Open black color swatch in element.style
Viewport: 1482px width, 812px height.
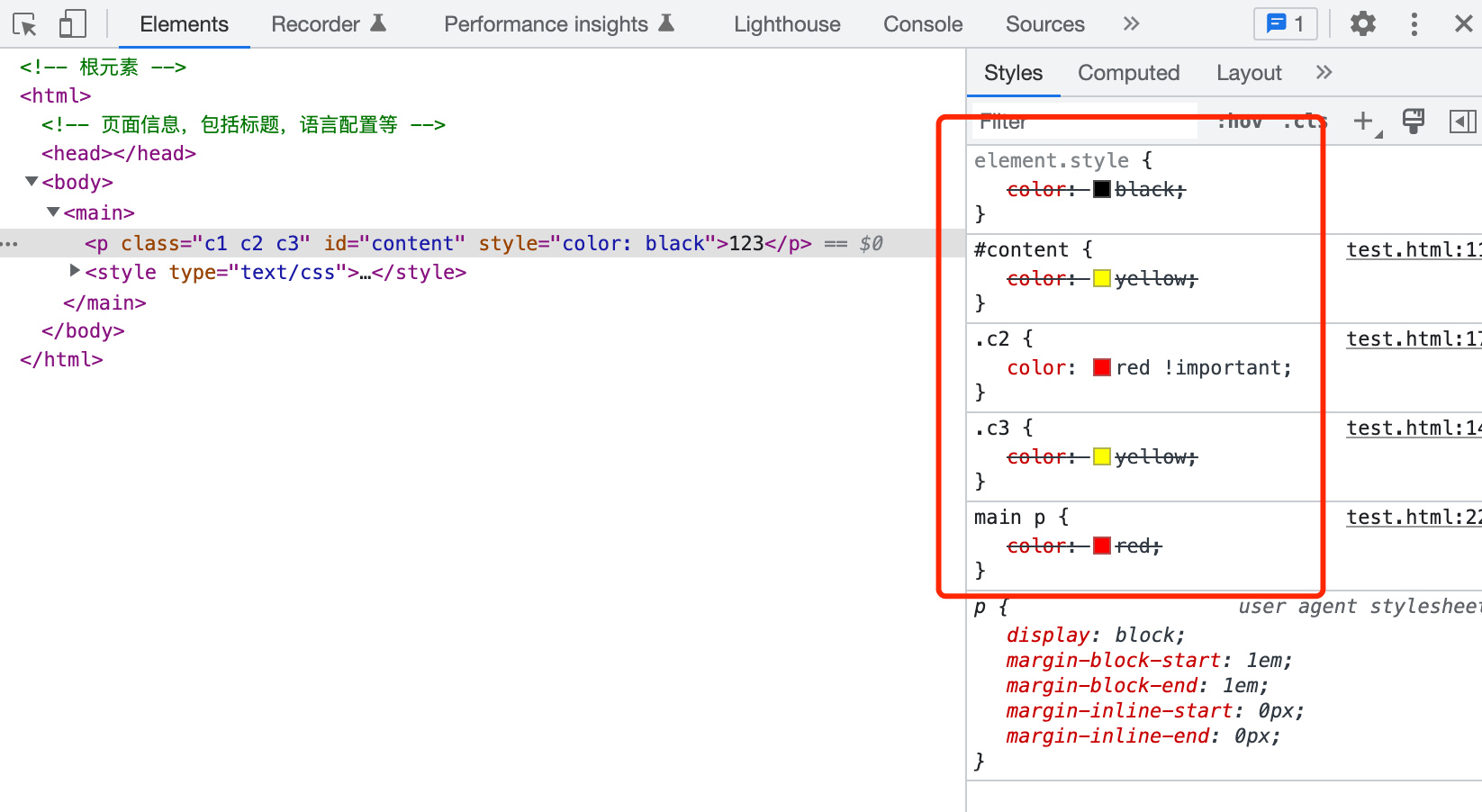[x=1102, y=189]
